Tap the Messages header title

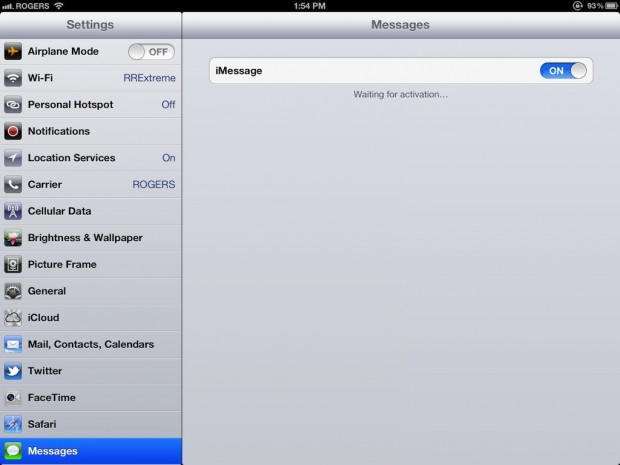pos(400,25)
